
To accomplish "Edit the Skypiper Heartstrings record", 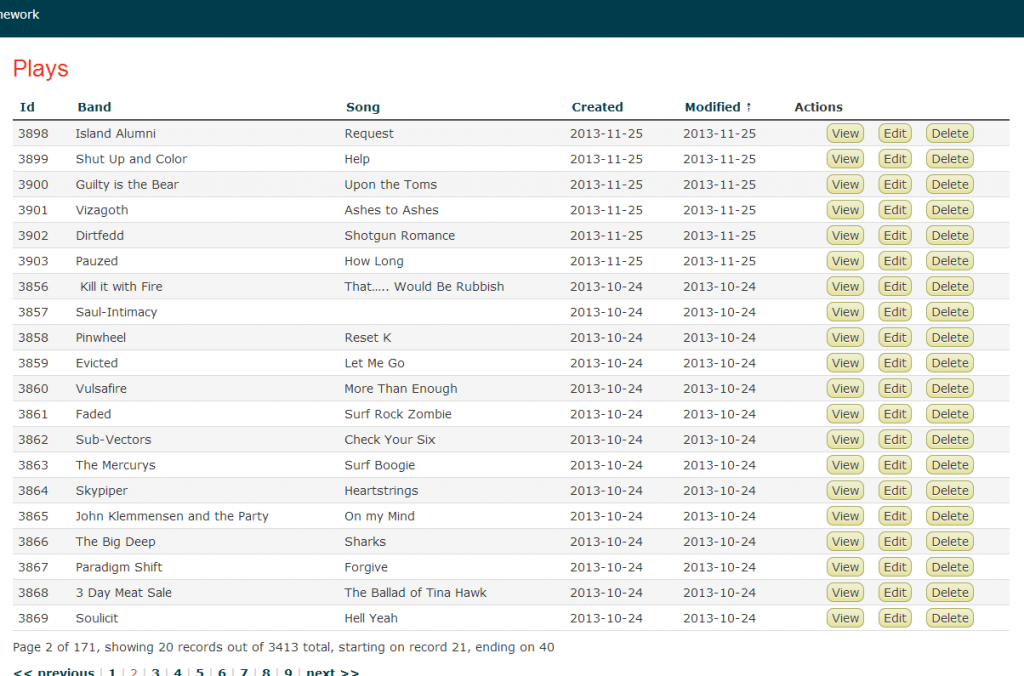I will (894, 491).
